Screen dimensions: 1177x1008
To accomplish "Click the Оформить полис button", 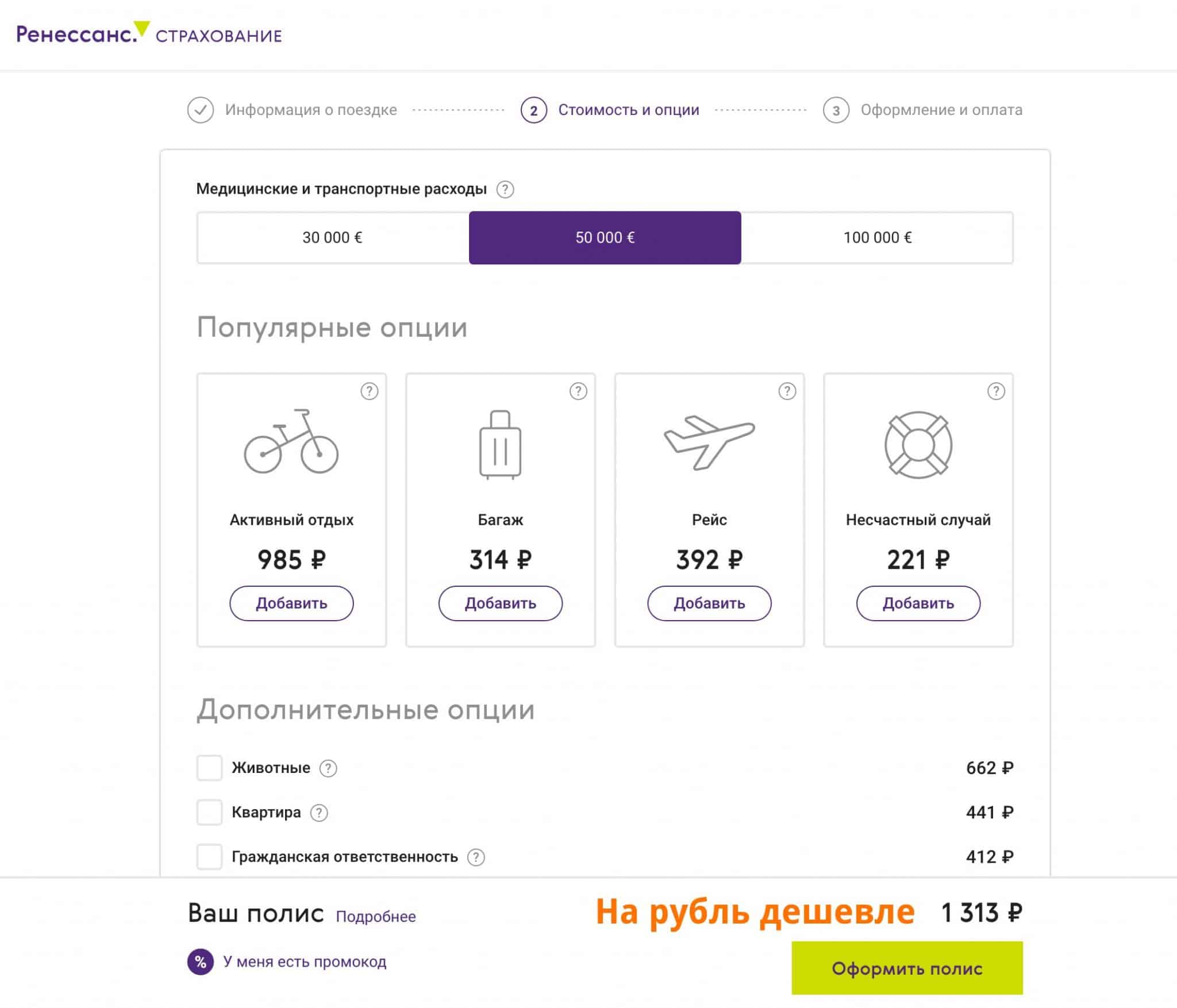I will (x=907, y=968).
